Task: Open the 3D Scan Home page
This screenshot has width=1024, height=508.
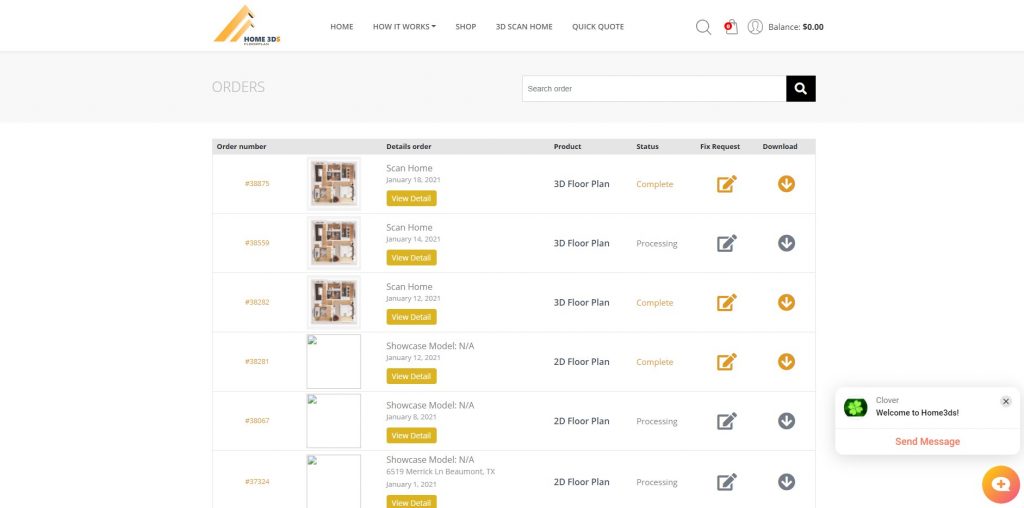Action: click(524, 27)
